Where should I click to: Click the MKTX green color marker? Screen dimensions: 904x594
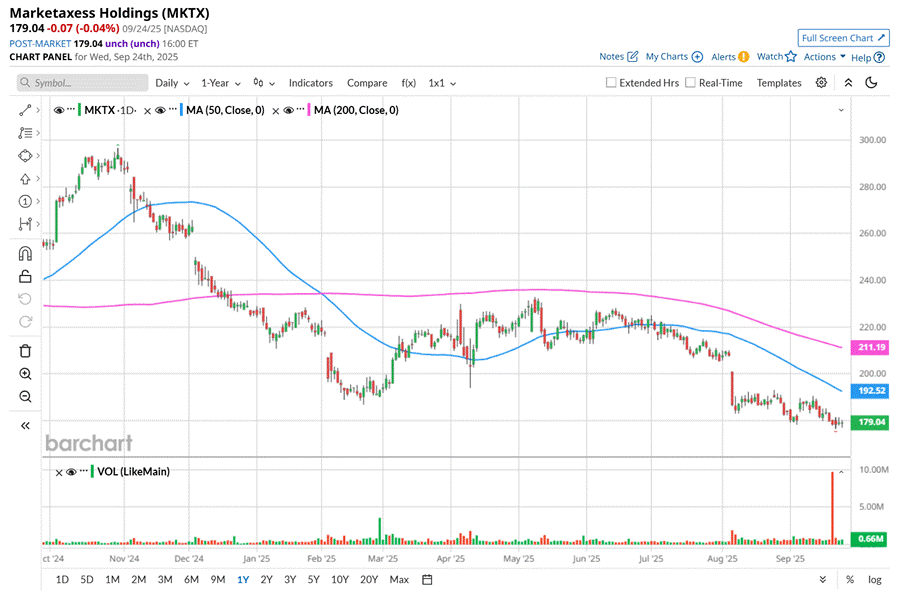(79, 110)
